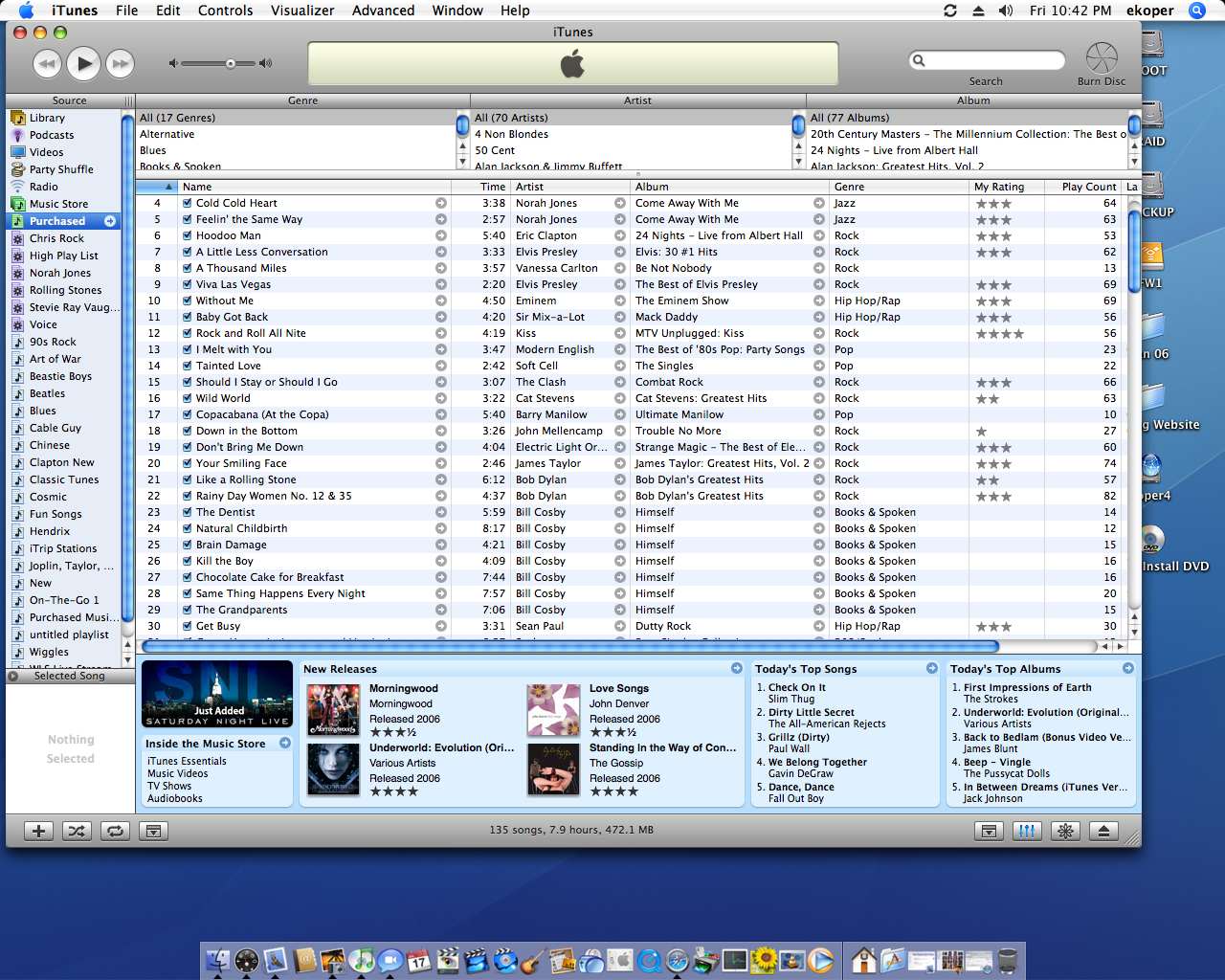Open the search field magnifier dropdown
The image size is (1225, 980).
point(920,60)
